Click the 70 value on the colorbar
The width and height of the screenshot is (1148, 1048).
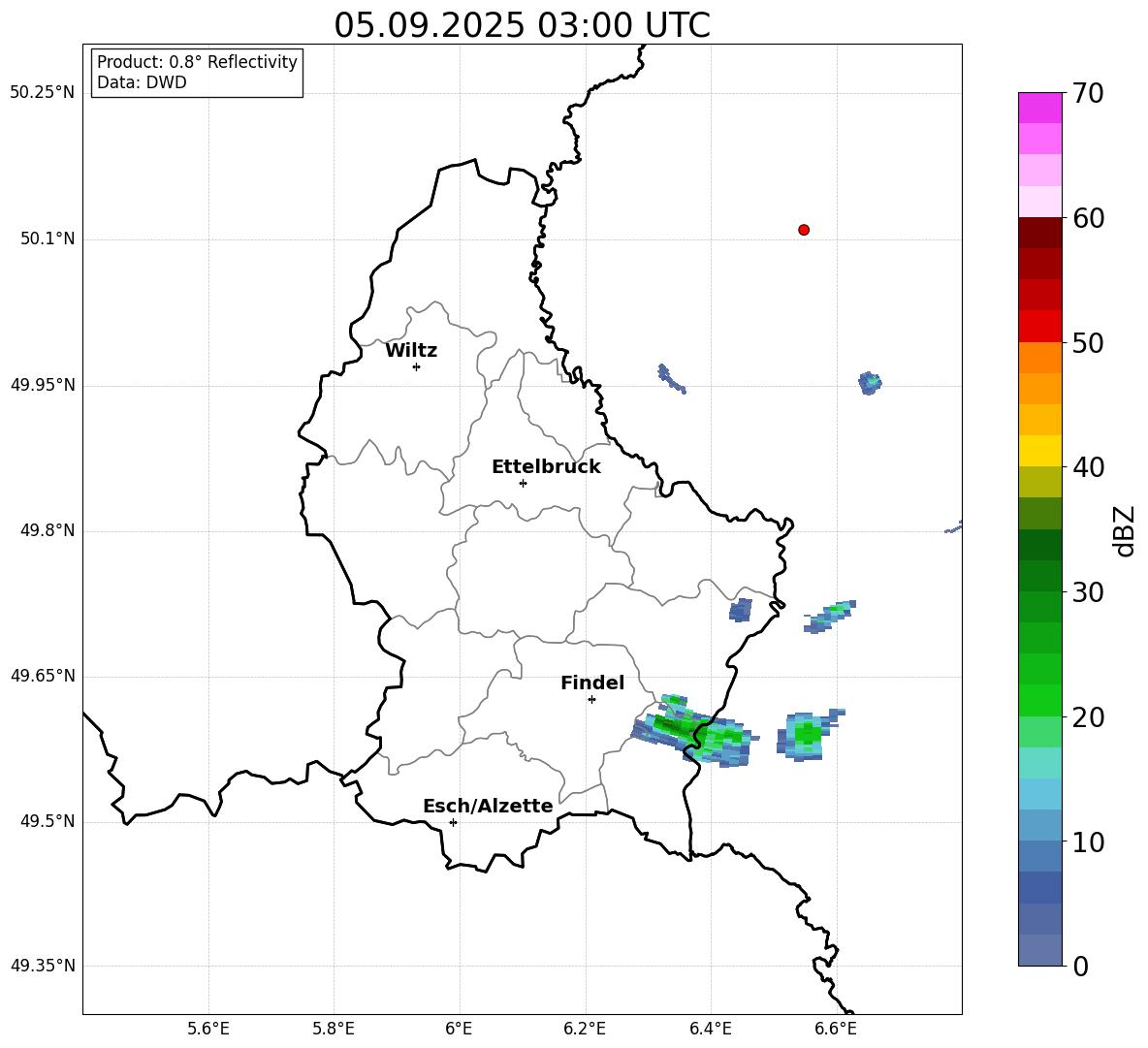(1088, 93)
